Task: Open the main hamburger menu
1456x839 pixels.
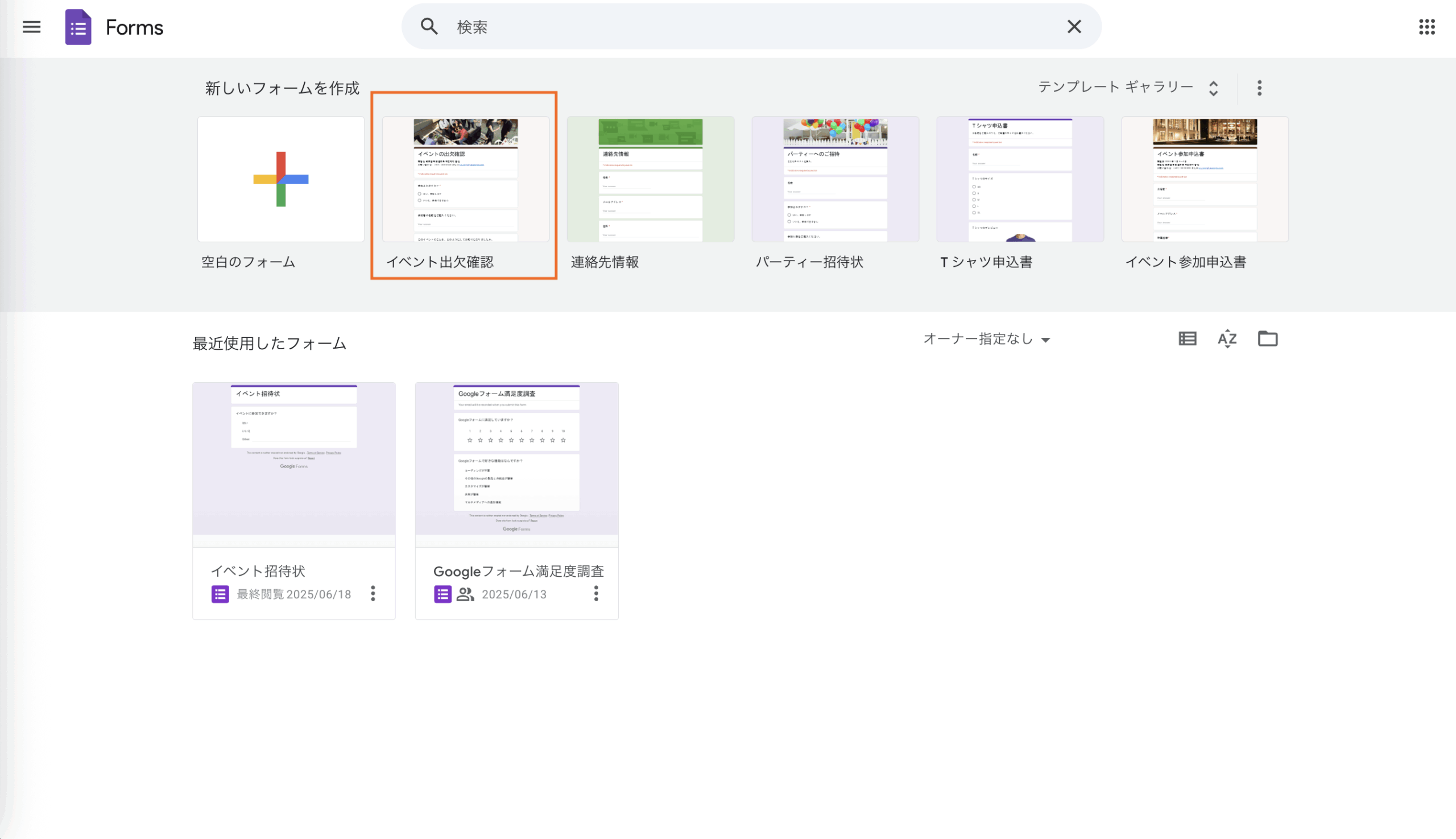Action: [32, 27]
